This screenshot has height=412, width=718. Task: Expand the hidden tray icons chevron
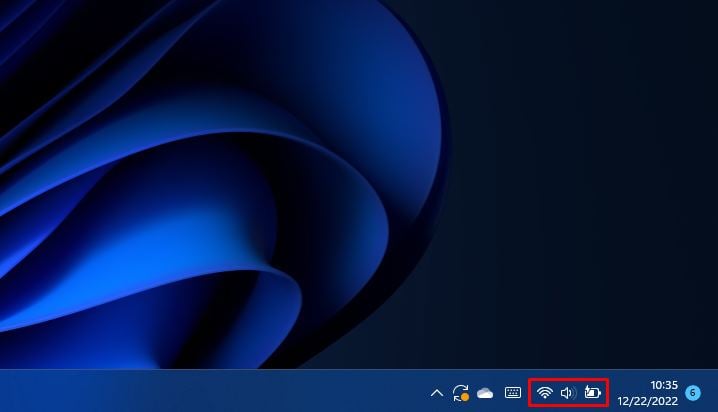click(x=437, y=393)
